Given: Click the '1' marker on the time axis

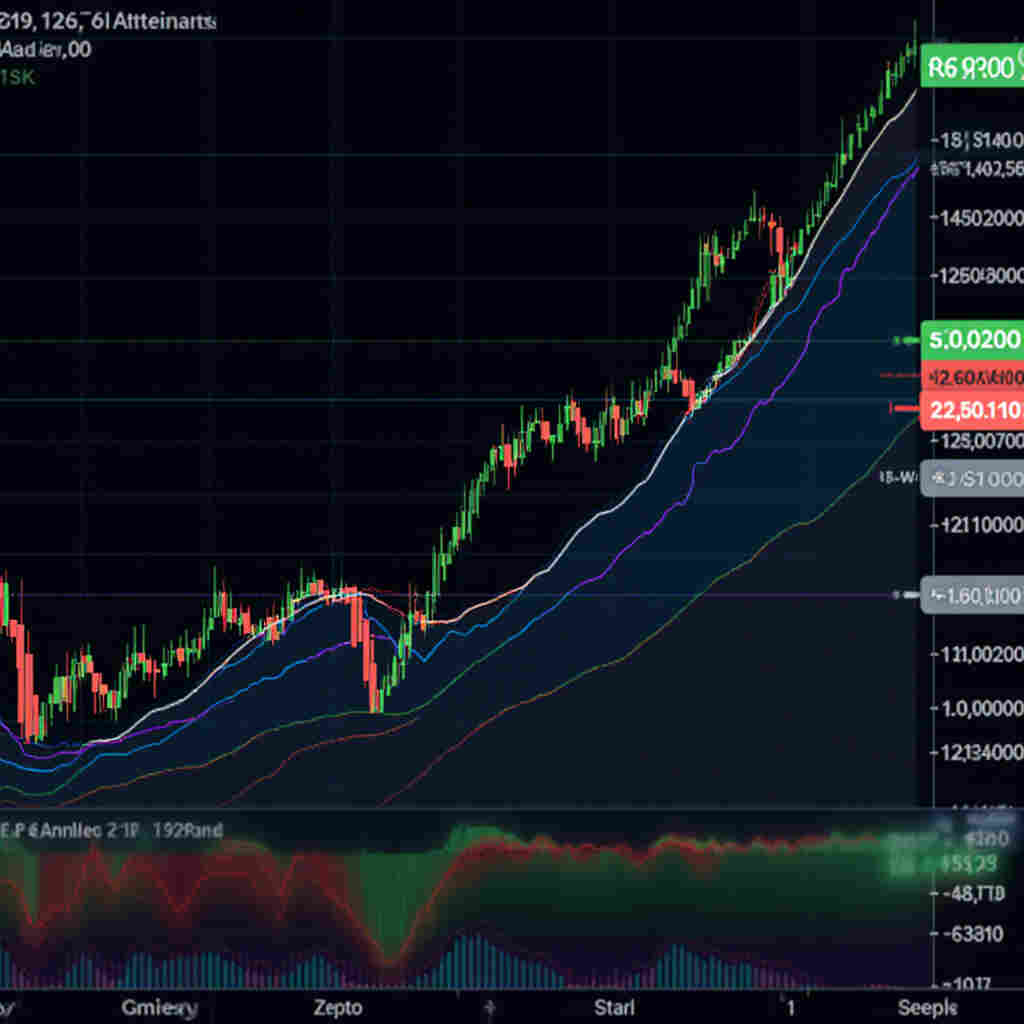Looking at the screenshot, I should pyautogui.click(x=789, y=1006).
